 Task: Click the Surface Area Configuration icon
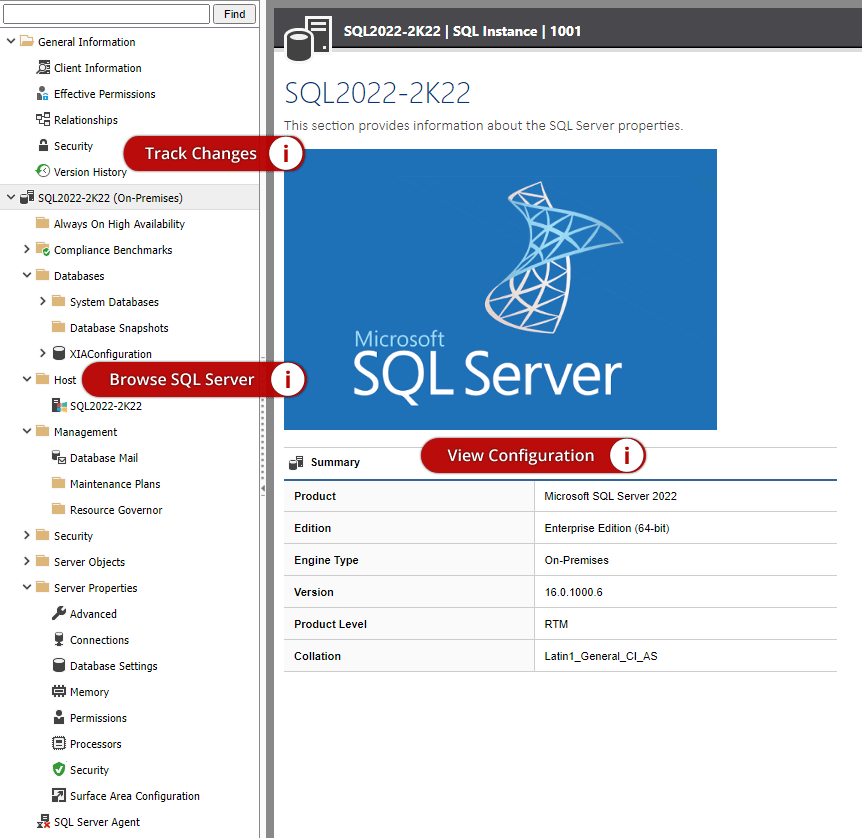coord(59,795)
